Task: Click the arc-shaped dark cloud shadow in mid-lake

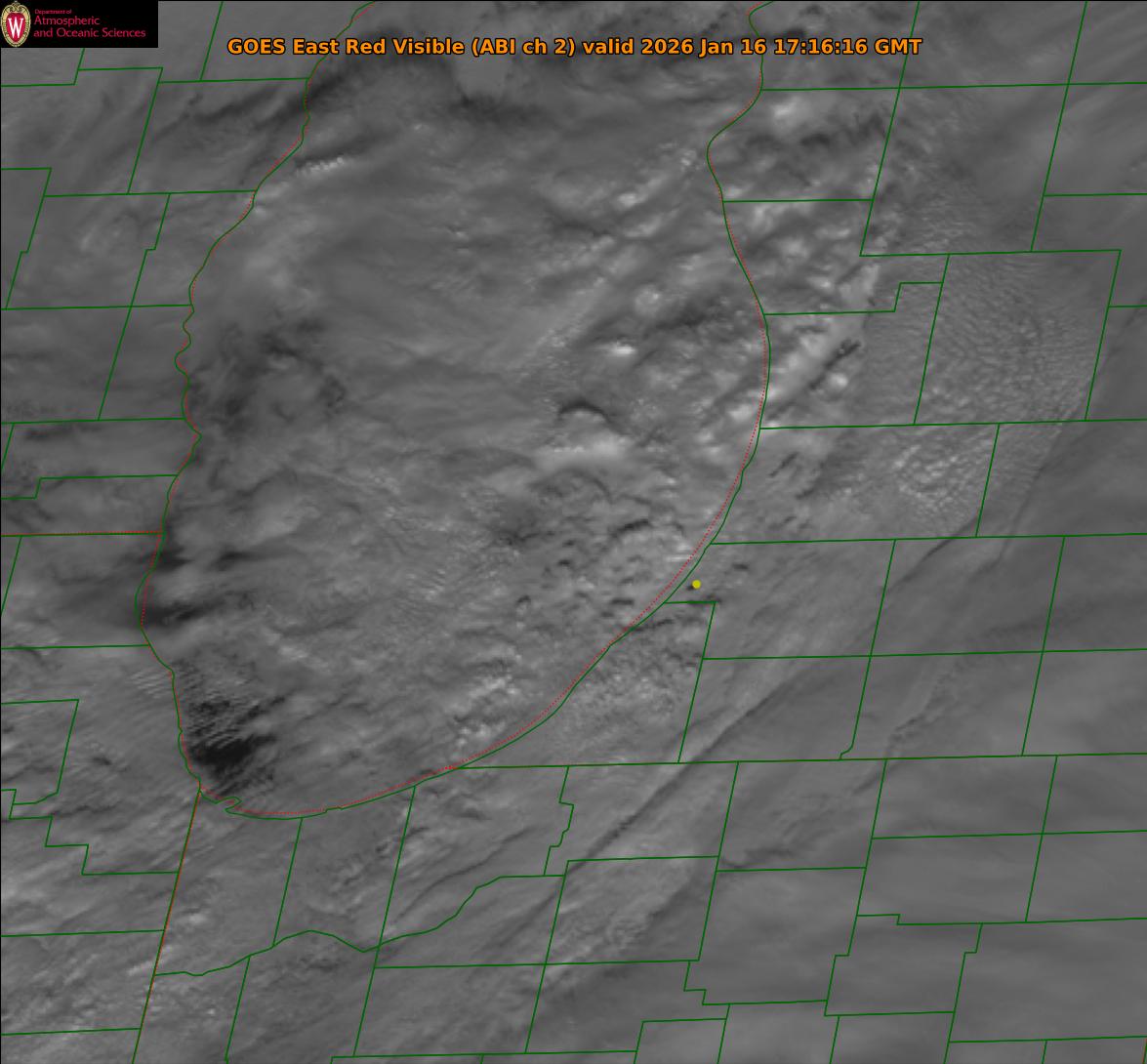Action: click(x=581, y=412)
